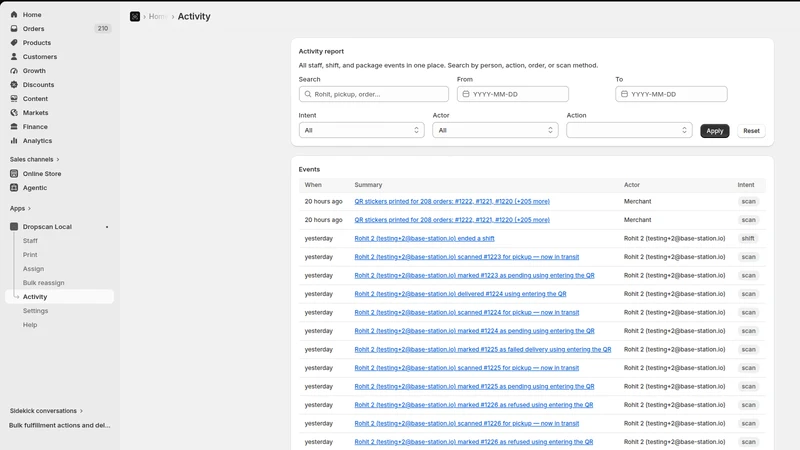Go to Bulk reassign page
Image resolution: width=800 pixels, height=450 pixels.
(x=43, y=283)
